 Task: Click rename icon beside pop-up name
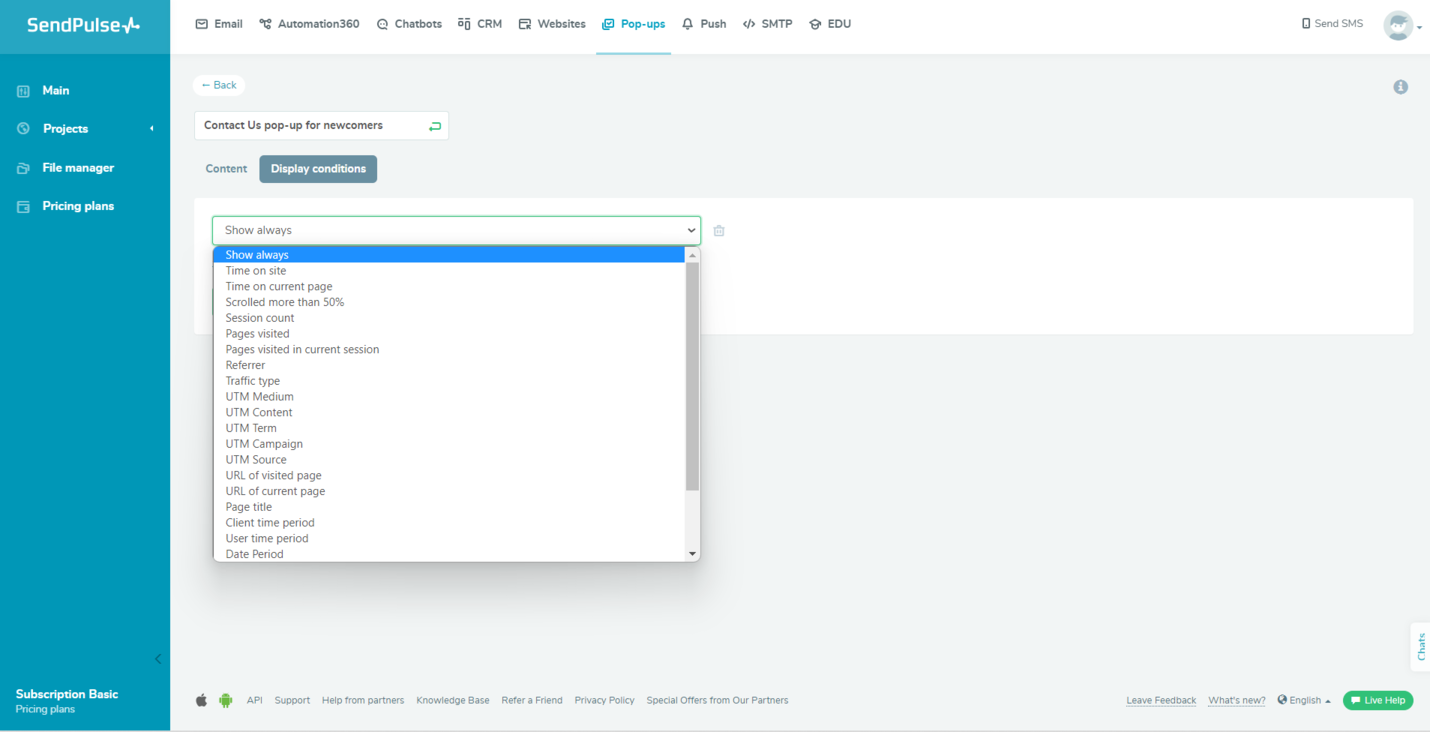pos(434,126)
